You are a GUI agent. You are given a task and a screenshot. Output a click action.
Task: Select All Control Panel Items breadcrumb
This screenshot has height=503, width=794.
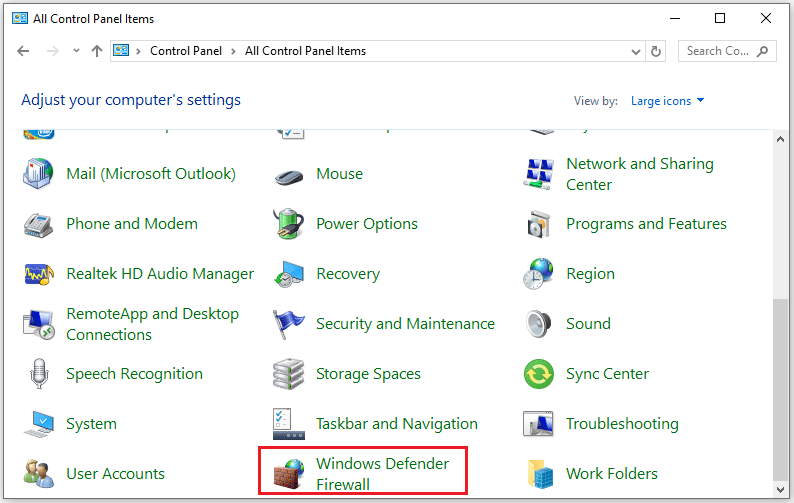305,51
